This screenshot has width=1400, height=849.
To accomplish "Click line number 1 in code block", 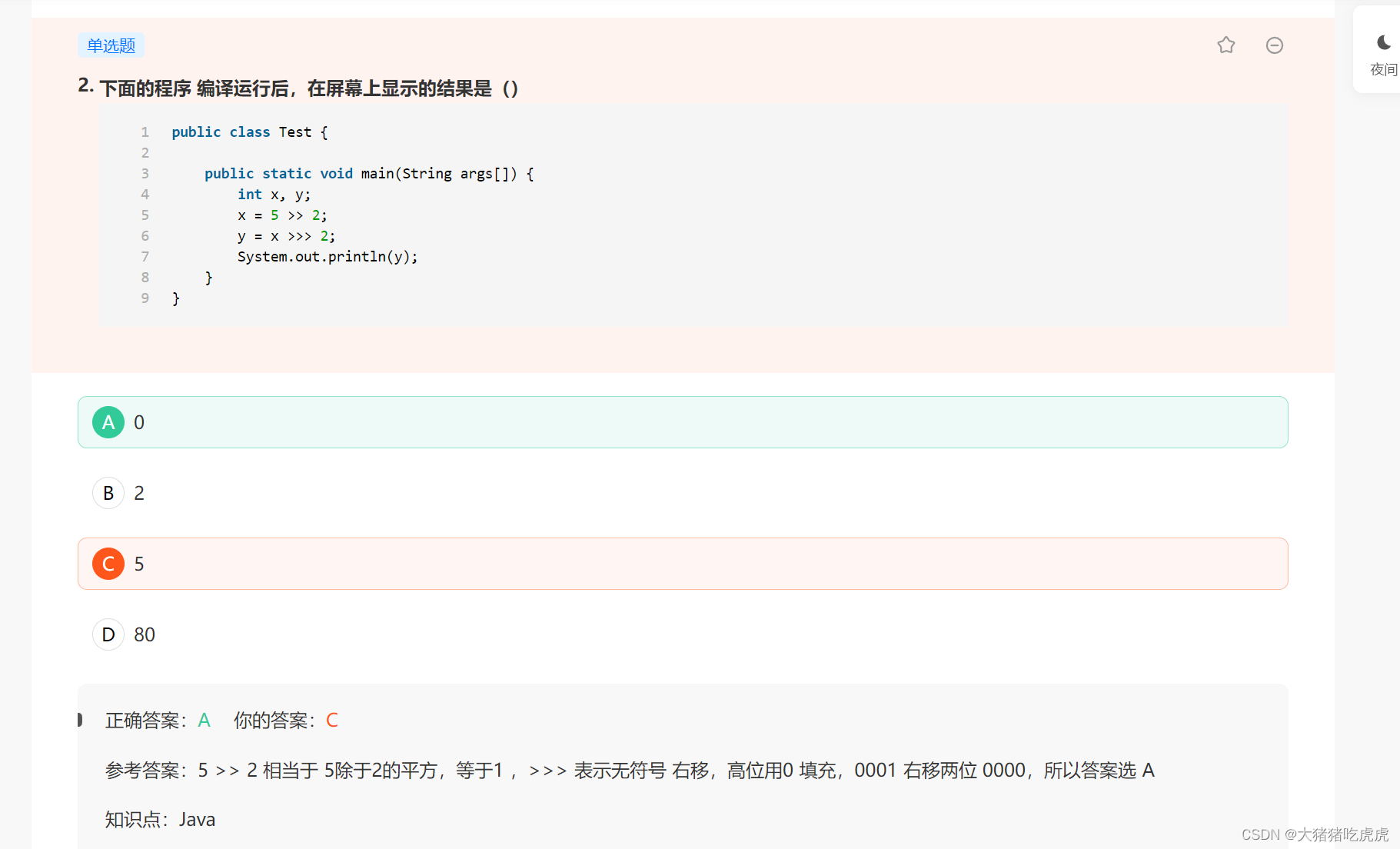I will [145, 132].
